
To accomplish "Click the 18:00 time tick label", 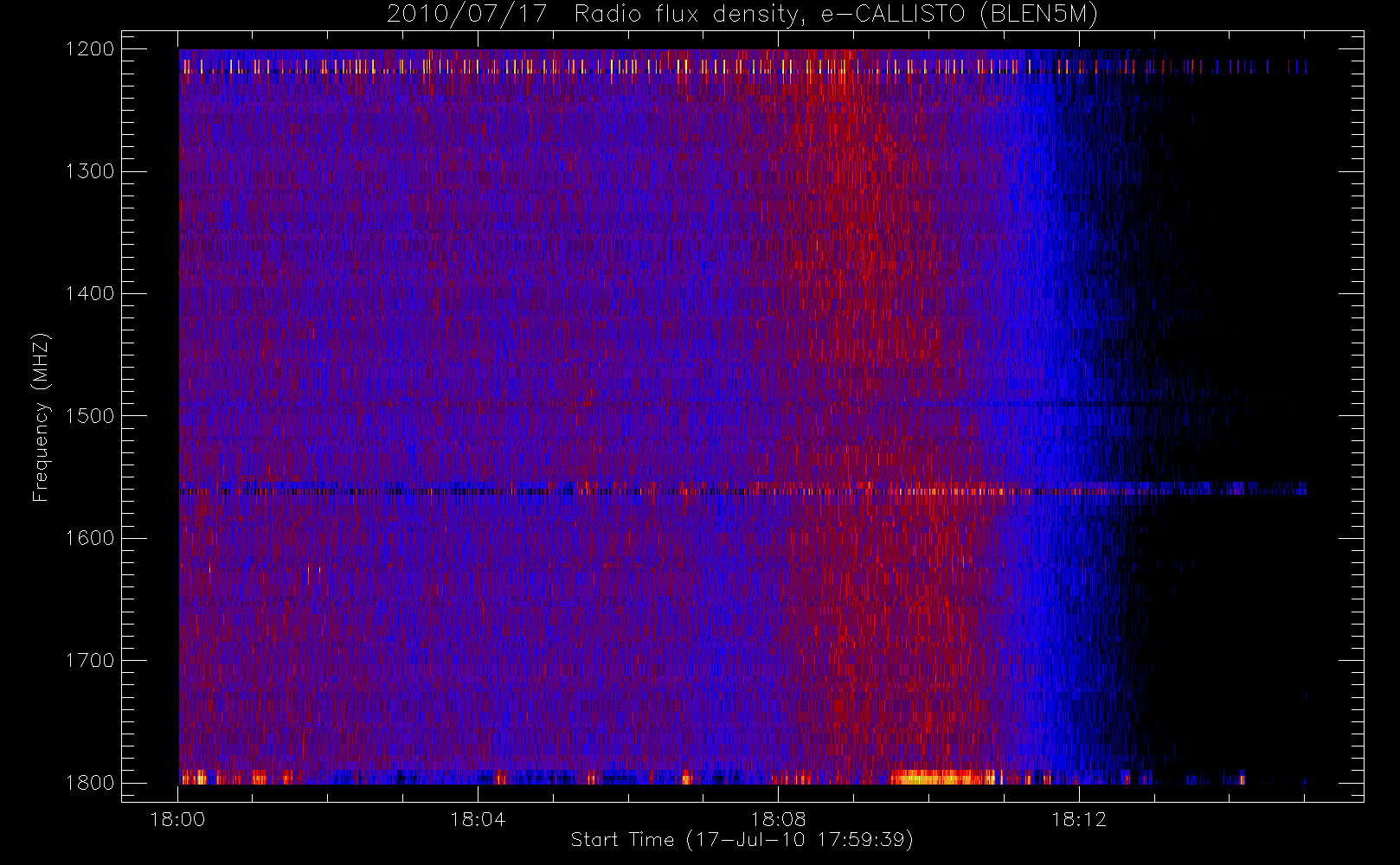I will pos(177,819).
